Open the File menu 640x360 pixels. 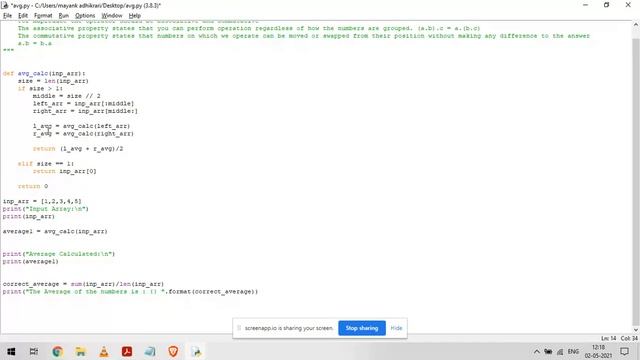pos(7,16)
